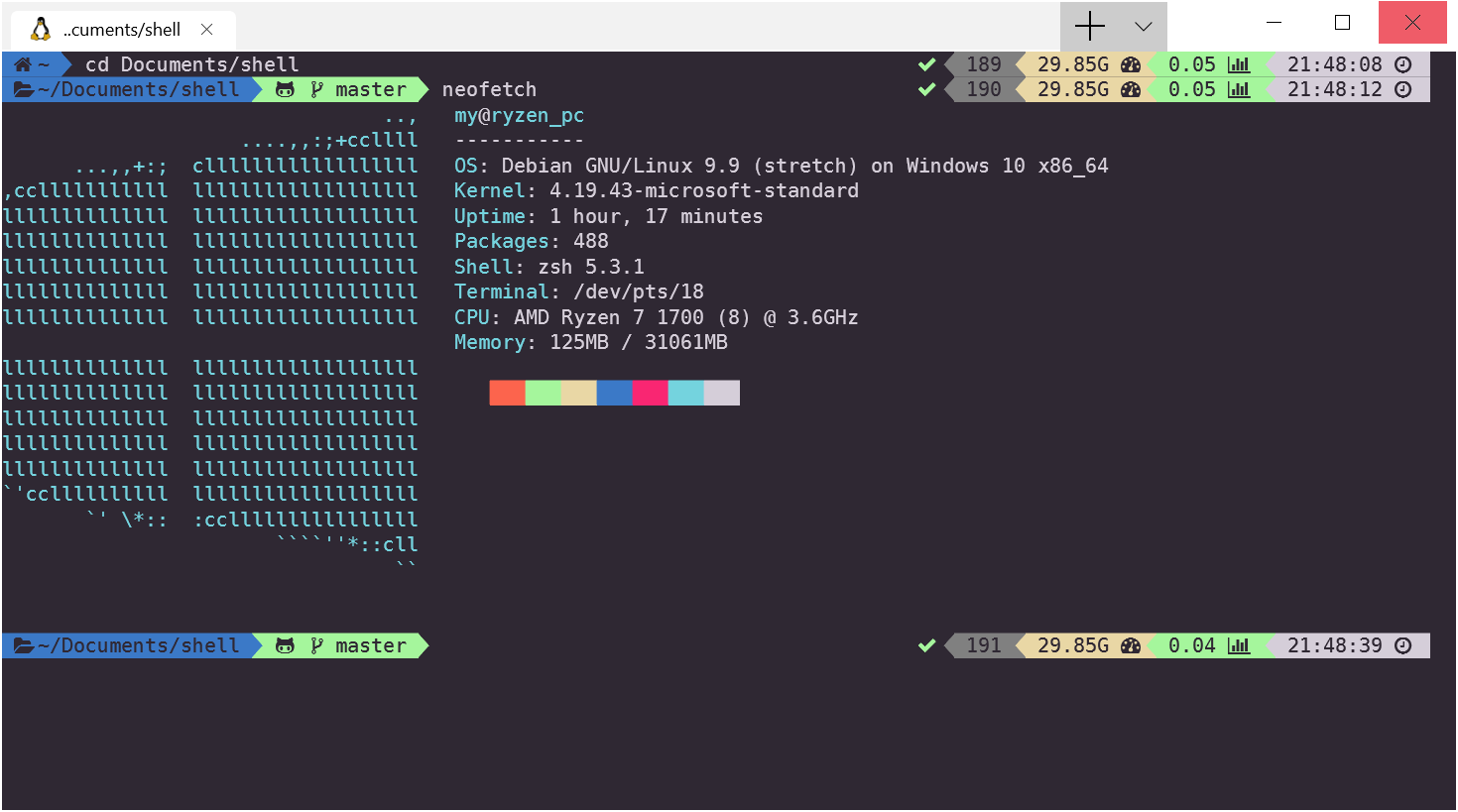Click folder icon beside neofetch command prompt
The height and width of the screenshot is (812, 1458).
point(24,89)
